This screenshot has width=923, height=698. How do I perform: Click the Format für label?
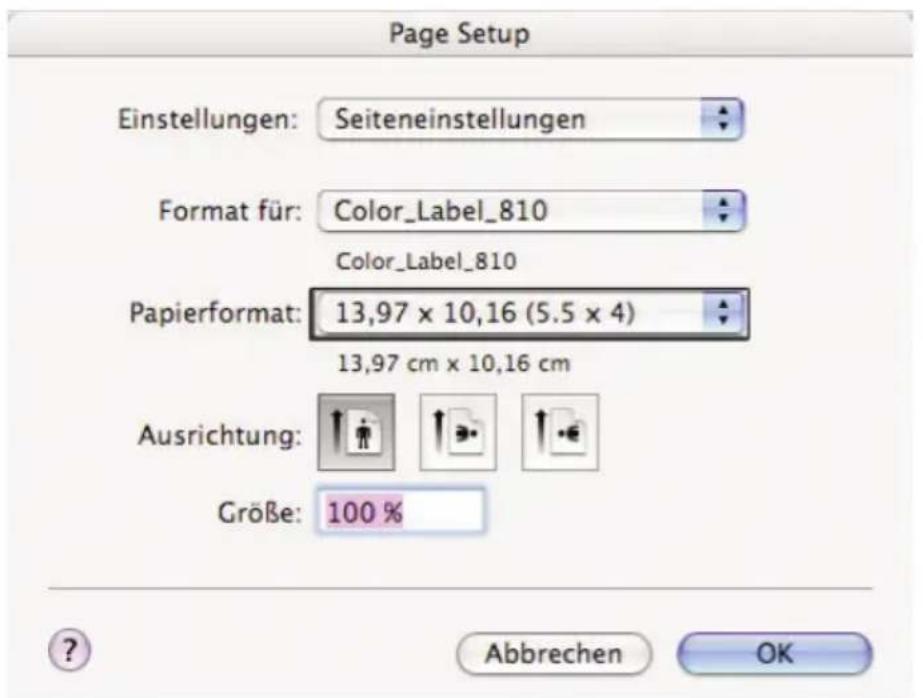coord(230,211)
